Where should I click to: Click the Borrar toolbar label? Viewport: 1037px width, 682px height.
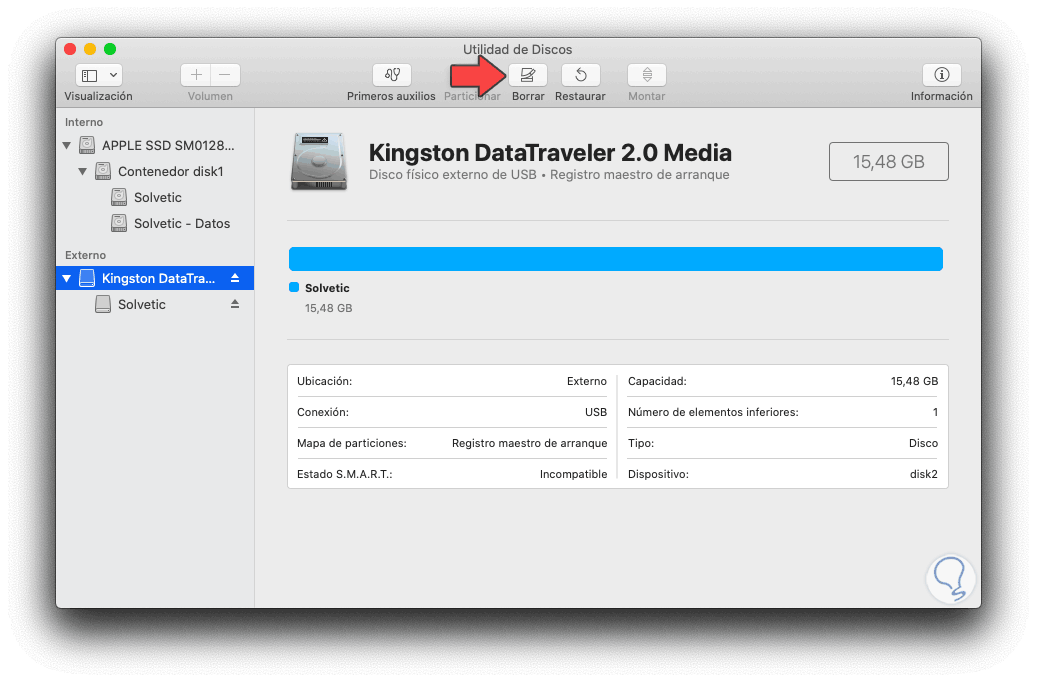click(528, 96)
